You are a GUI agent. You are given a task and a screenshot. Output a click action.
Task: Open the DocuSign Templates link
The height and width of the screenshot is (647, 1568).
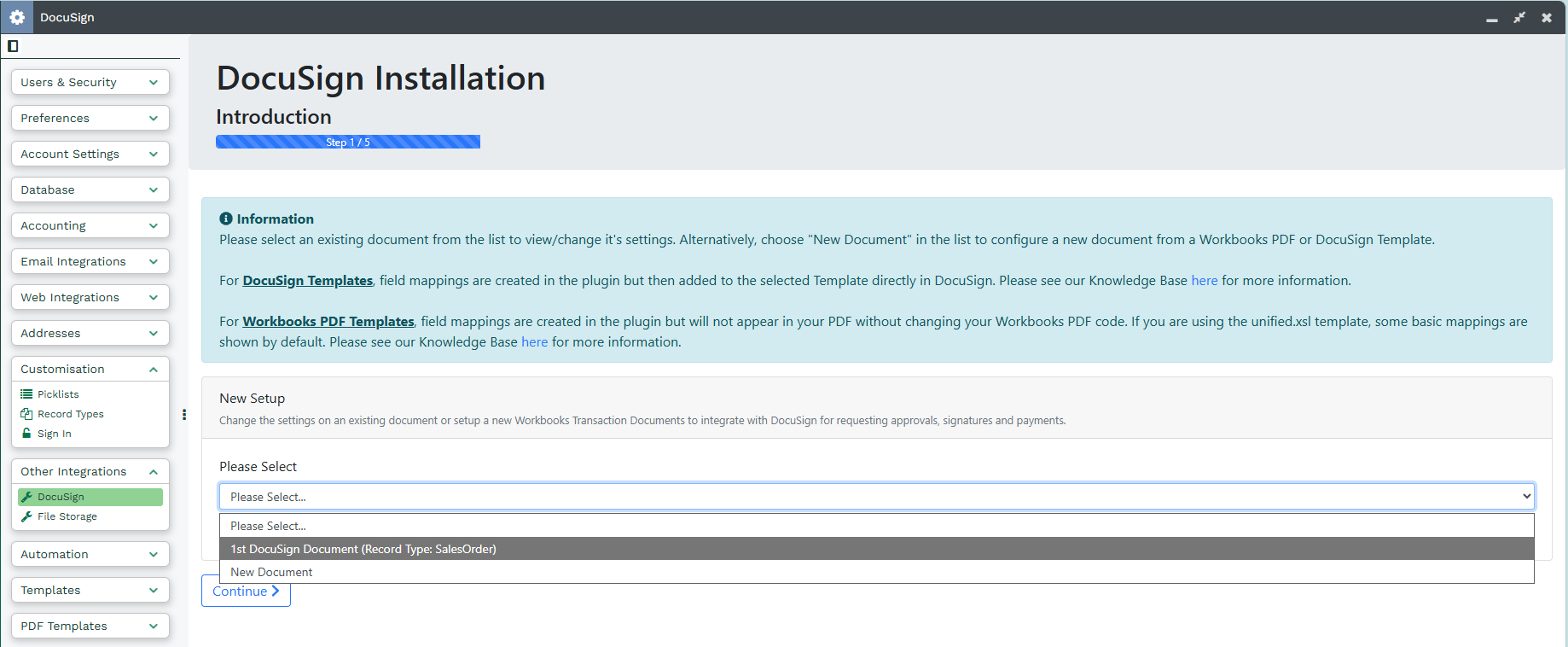click(x=308, y=280)
